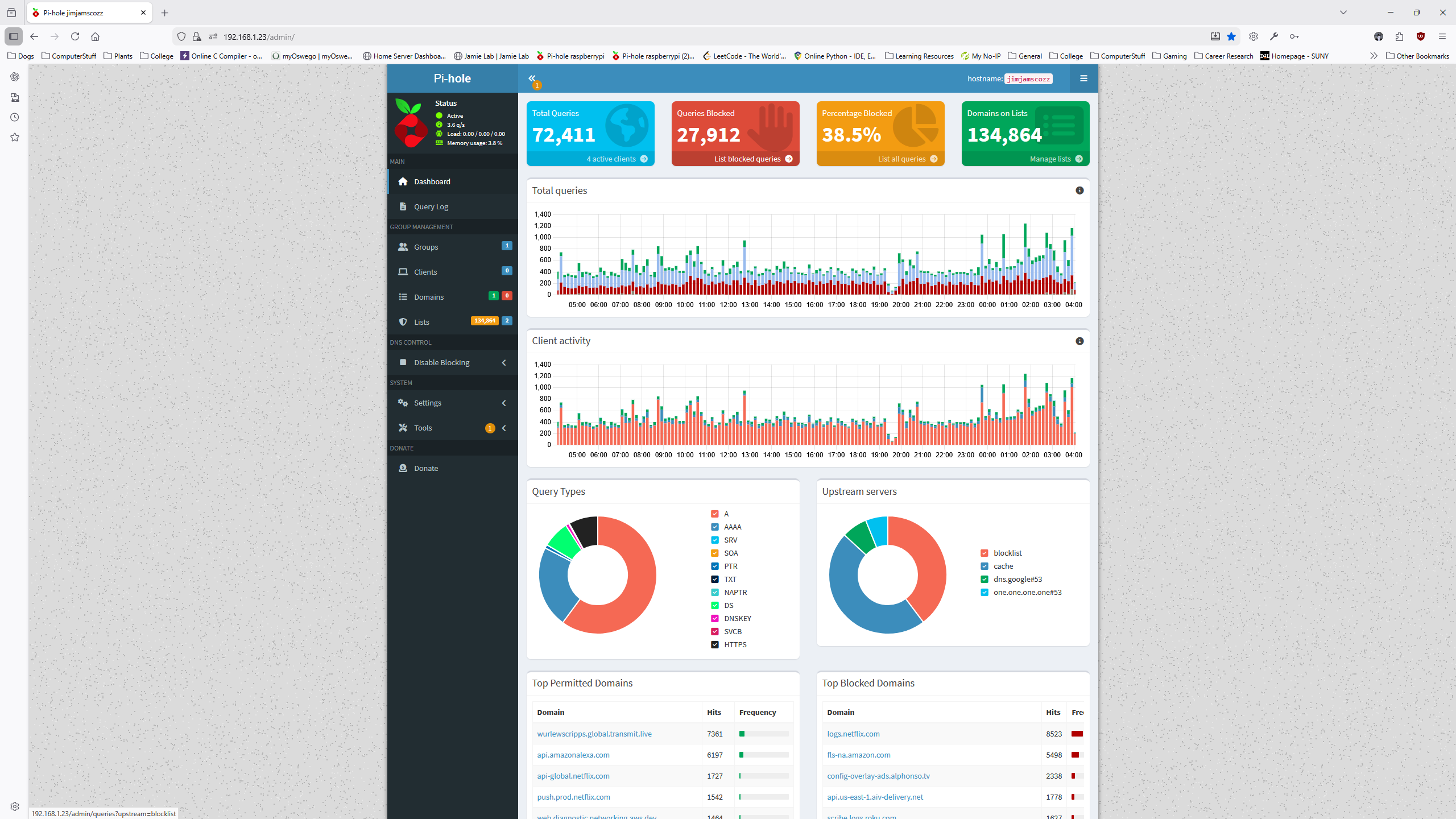1456x819 pixels.
Task: Click the Manage lists button
Action: click(1053, 159)
